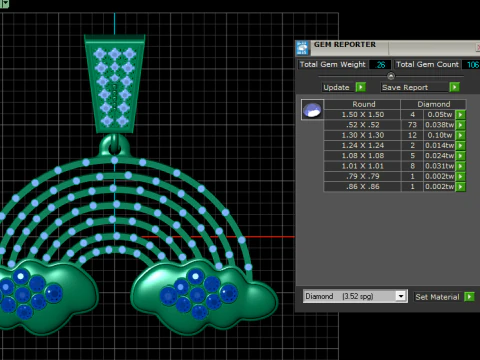Click the panel collapse handle under Total Gem Weight
This screenshot has width=480, height=360.
pos(391,76)
